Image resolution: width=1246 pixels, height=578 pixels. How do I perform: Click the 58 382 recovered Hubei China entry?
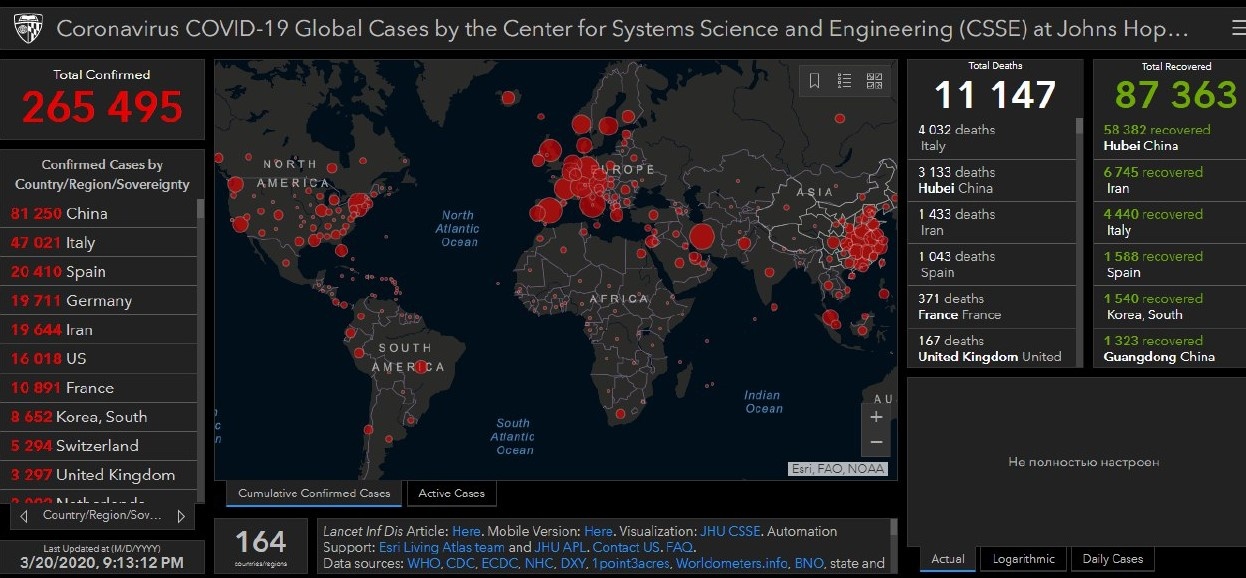point(1168,138)
